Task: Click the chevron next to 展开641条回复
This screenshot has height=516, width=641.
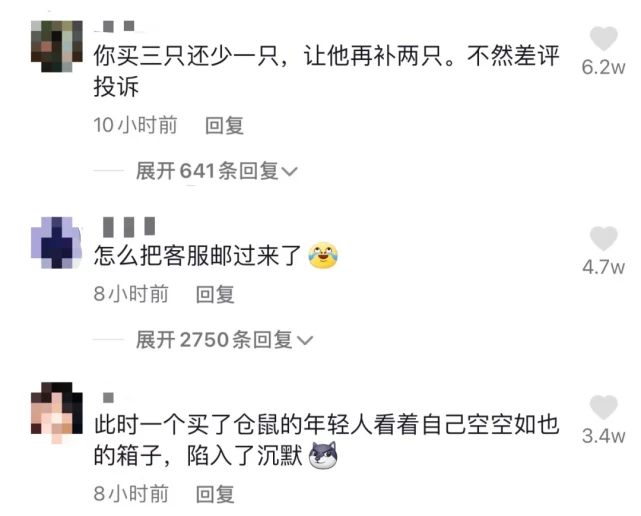Action: pos(289,172)
